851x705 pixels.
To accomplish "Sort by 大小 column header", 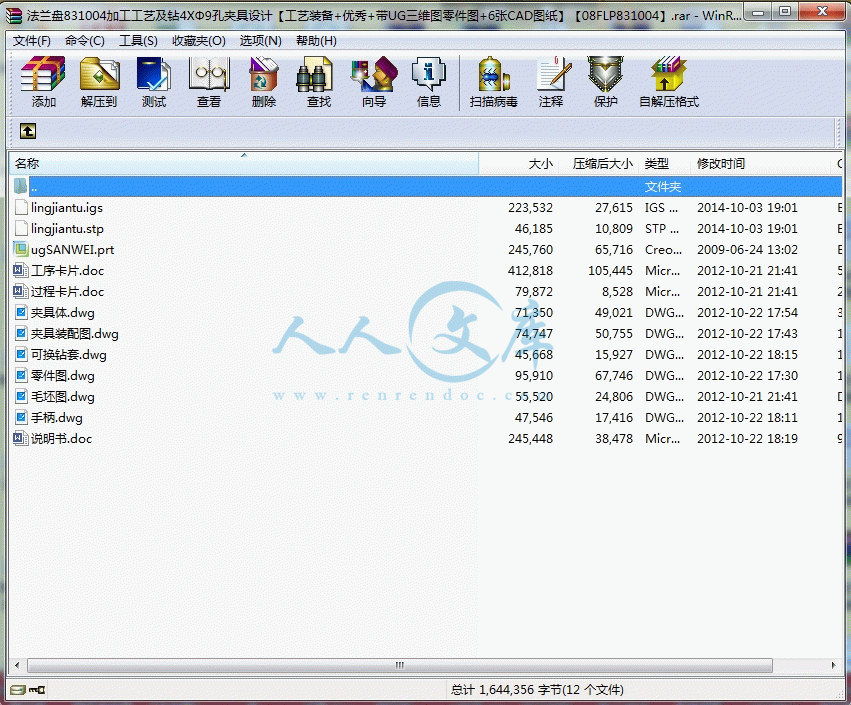I will [x=518, y=163].
